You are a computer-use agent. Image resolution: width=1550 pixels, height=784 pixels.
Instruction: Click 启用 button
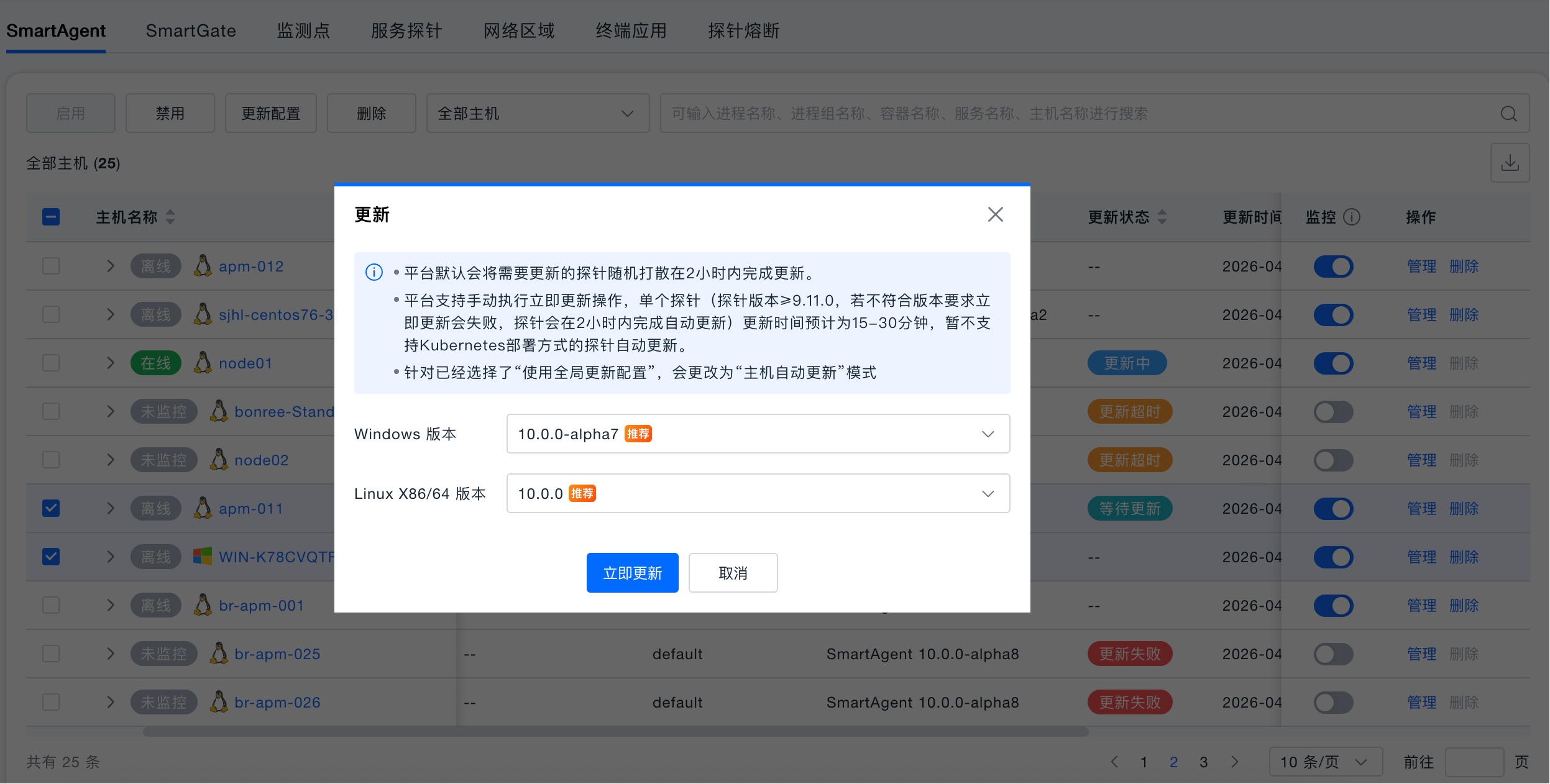[70, 114]
